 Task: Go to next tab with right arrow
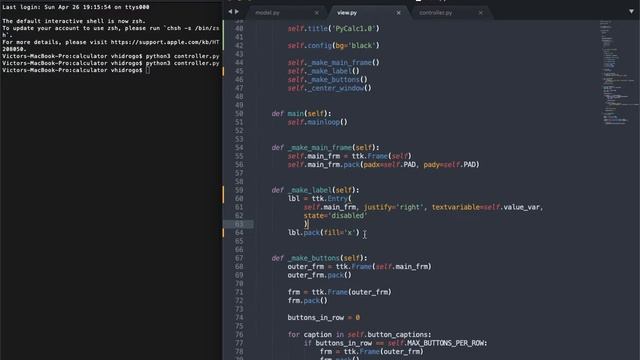(237, 12)
